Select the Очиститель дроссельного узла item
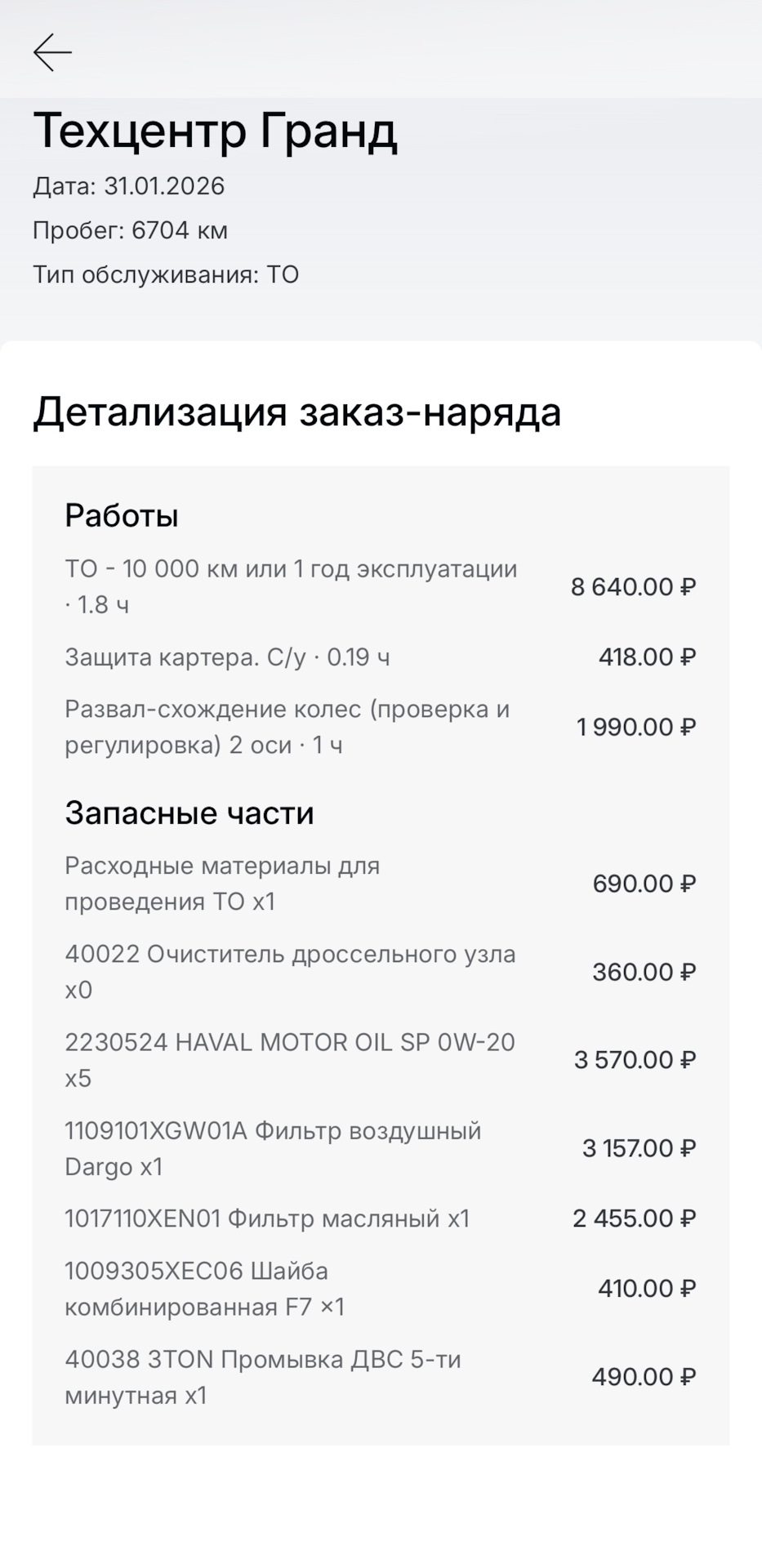762x1568 pixels. click(290, 972)
